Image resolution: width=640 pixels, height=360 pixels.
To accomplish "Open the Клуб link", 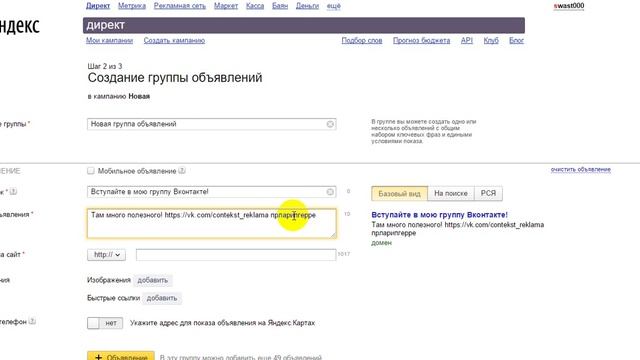I will [491, 40].
